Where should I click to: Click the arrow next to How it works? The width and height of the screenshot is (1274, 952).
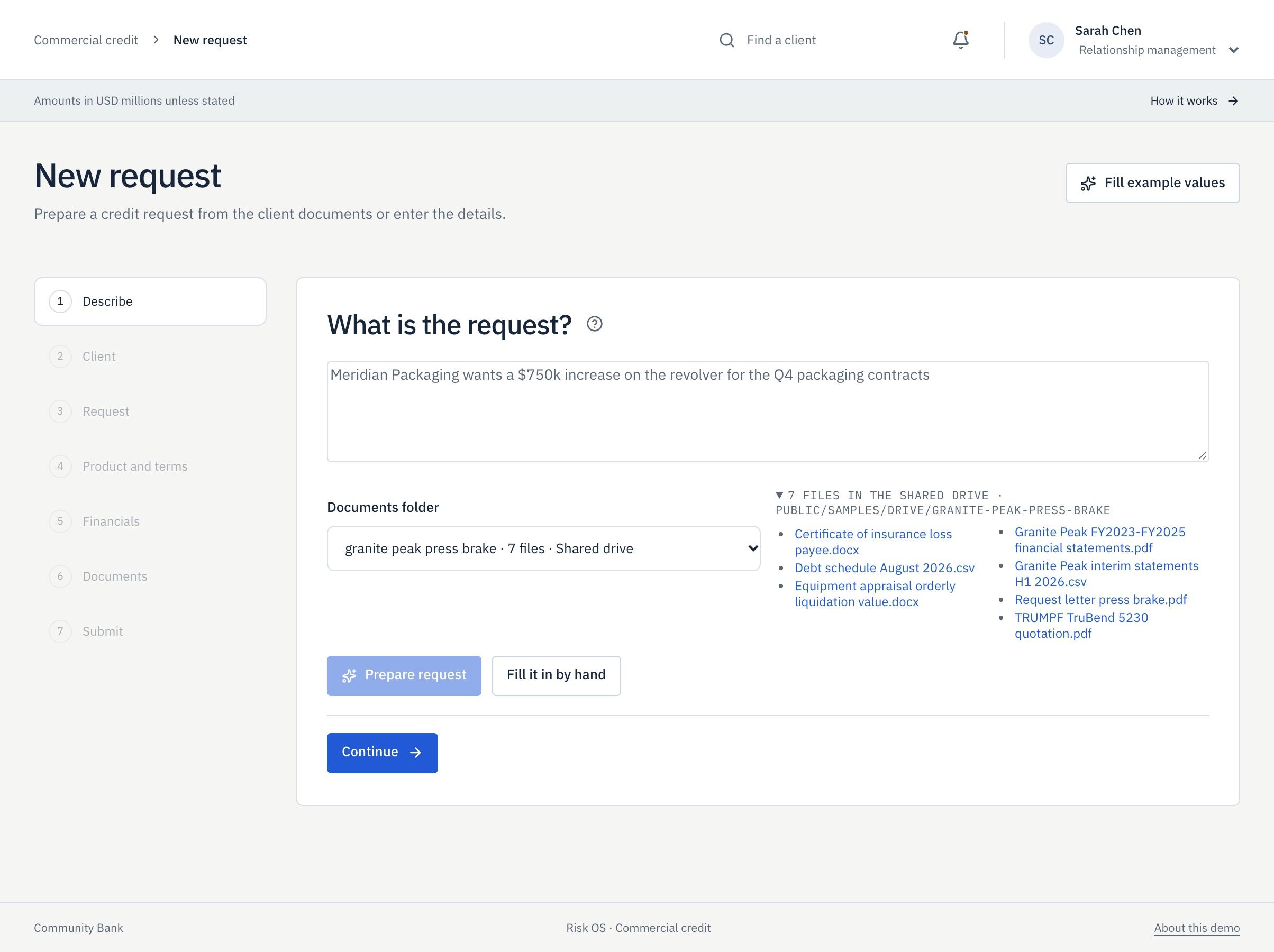tap(1233, 102)
